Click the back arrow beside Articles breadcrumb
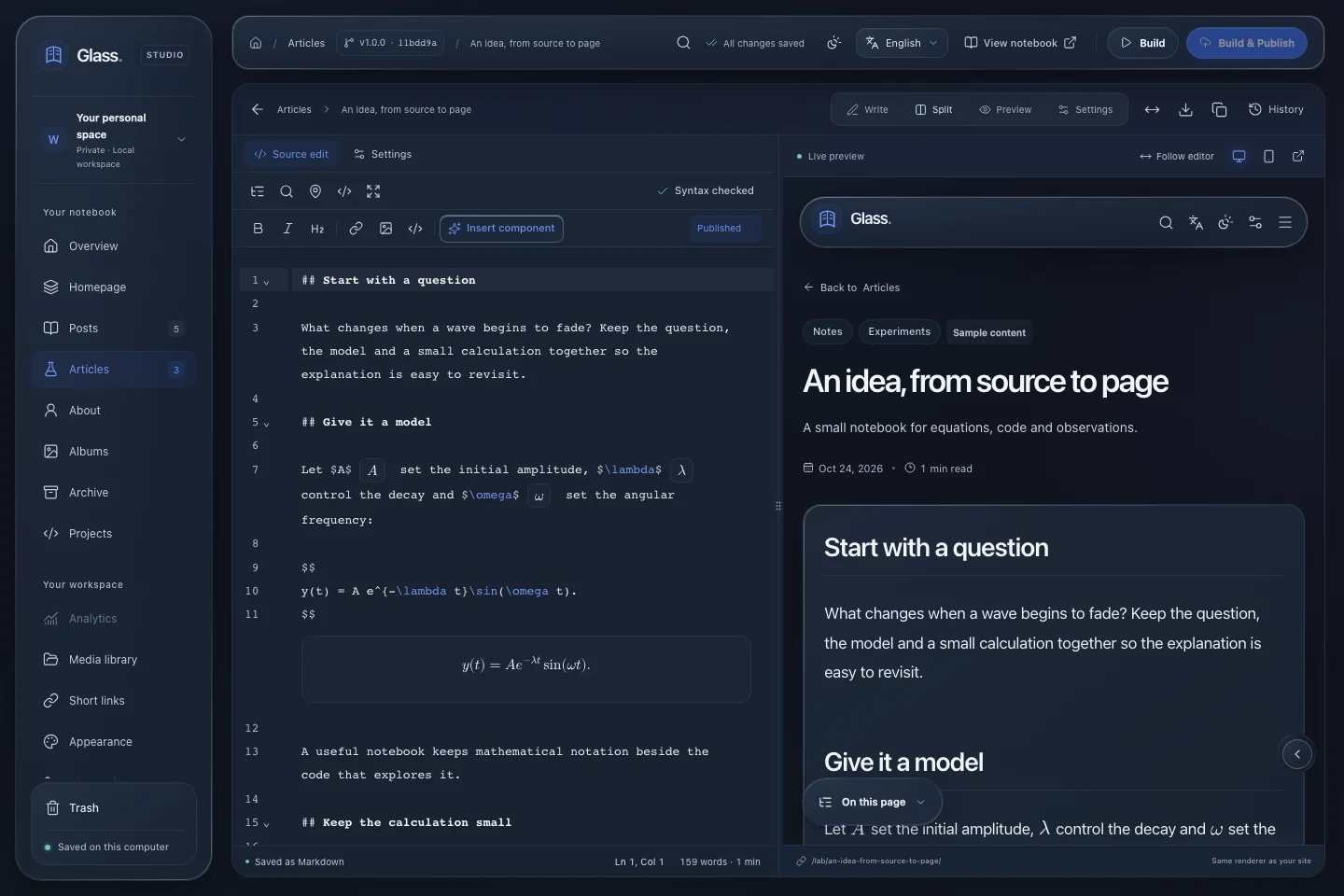 pos(258,109)
